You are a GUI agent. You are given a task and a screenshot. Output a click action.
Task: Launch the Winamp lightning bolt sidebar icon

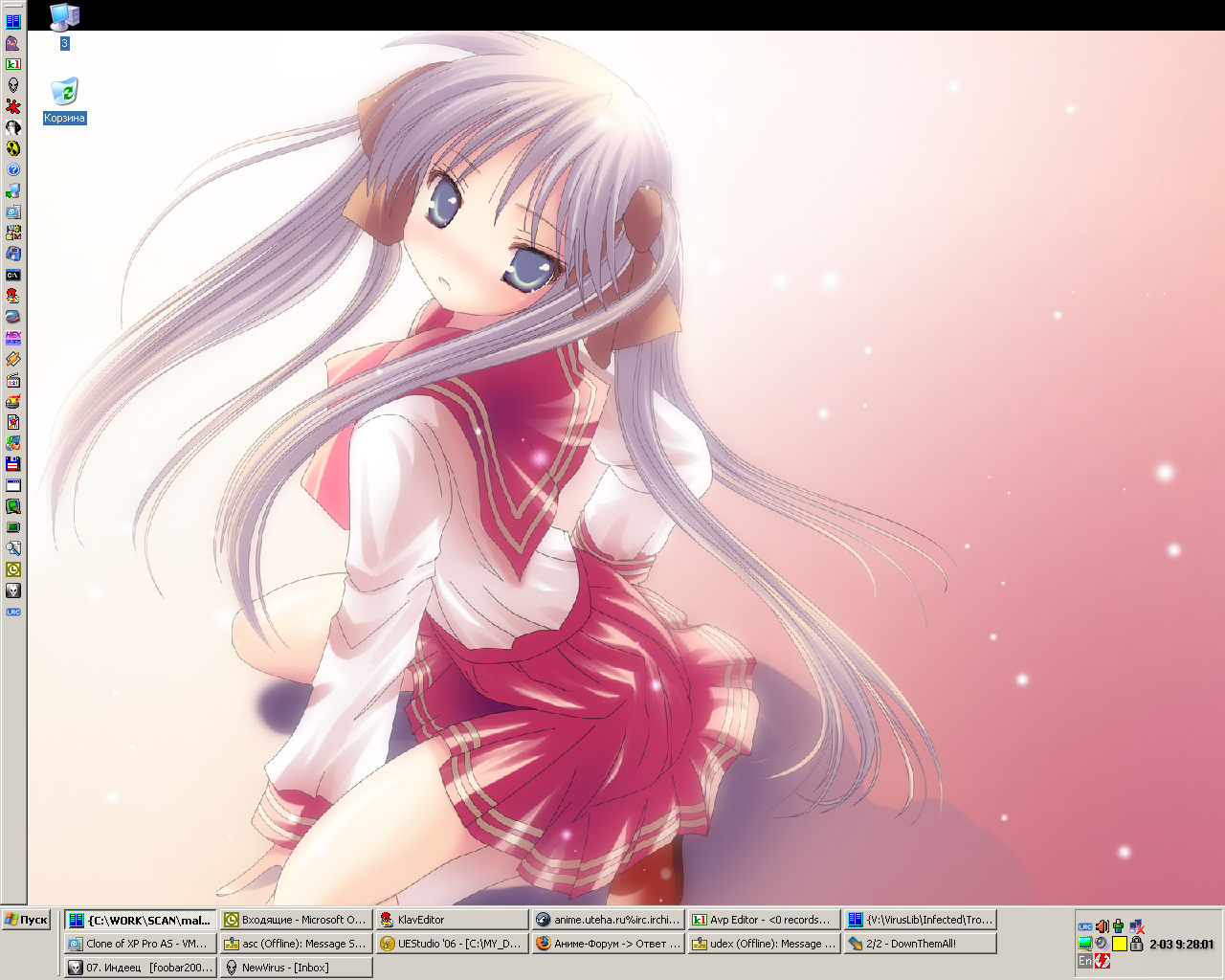point(13,359)
